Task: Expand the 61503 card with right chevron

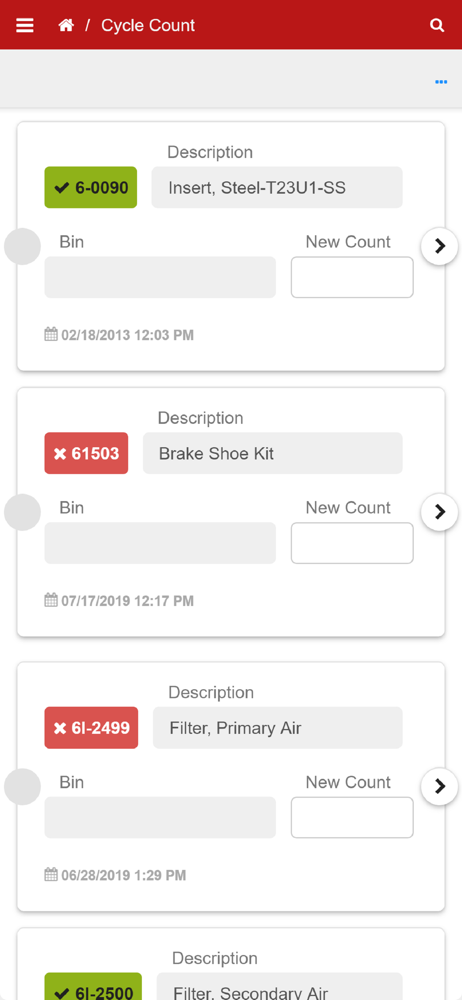Action: [440, 512]
